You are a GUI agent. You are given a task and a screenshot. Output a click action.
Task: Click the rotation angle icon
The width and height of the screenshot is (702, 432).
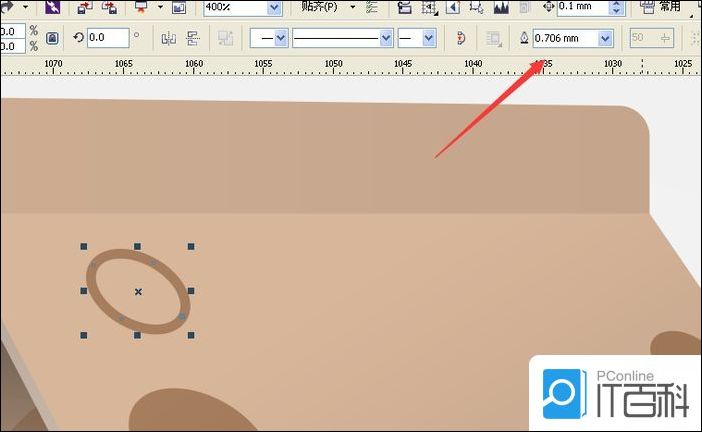78,37
